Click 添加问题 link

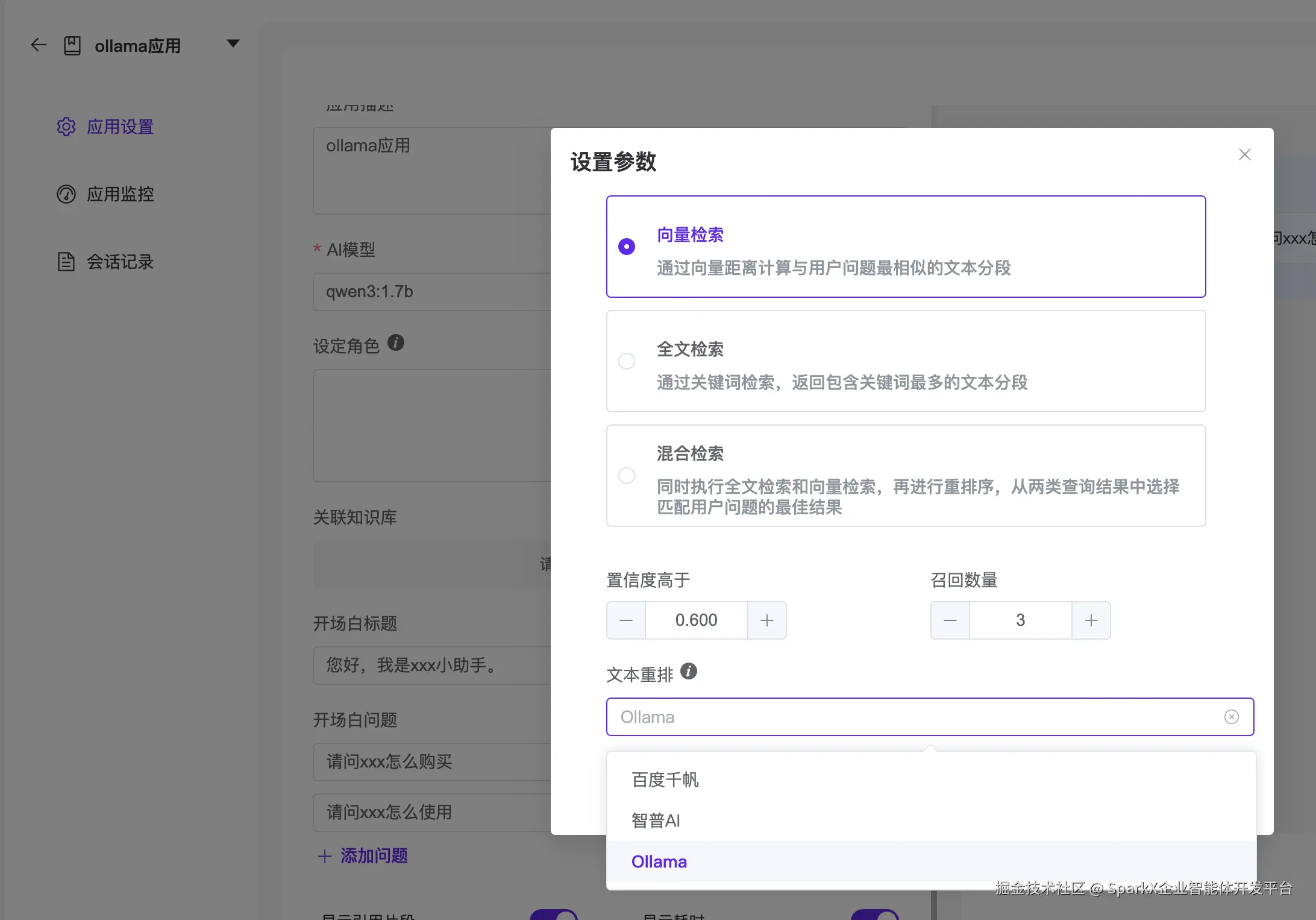(363, 855)
